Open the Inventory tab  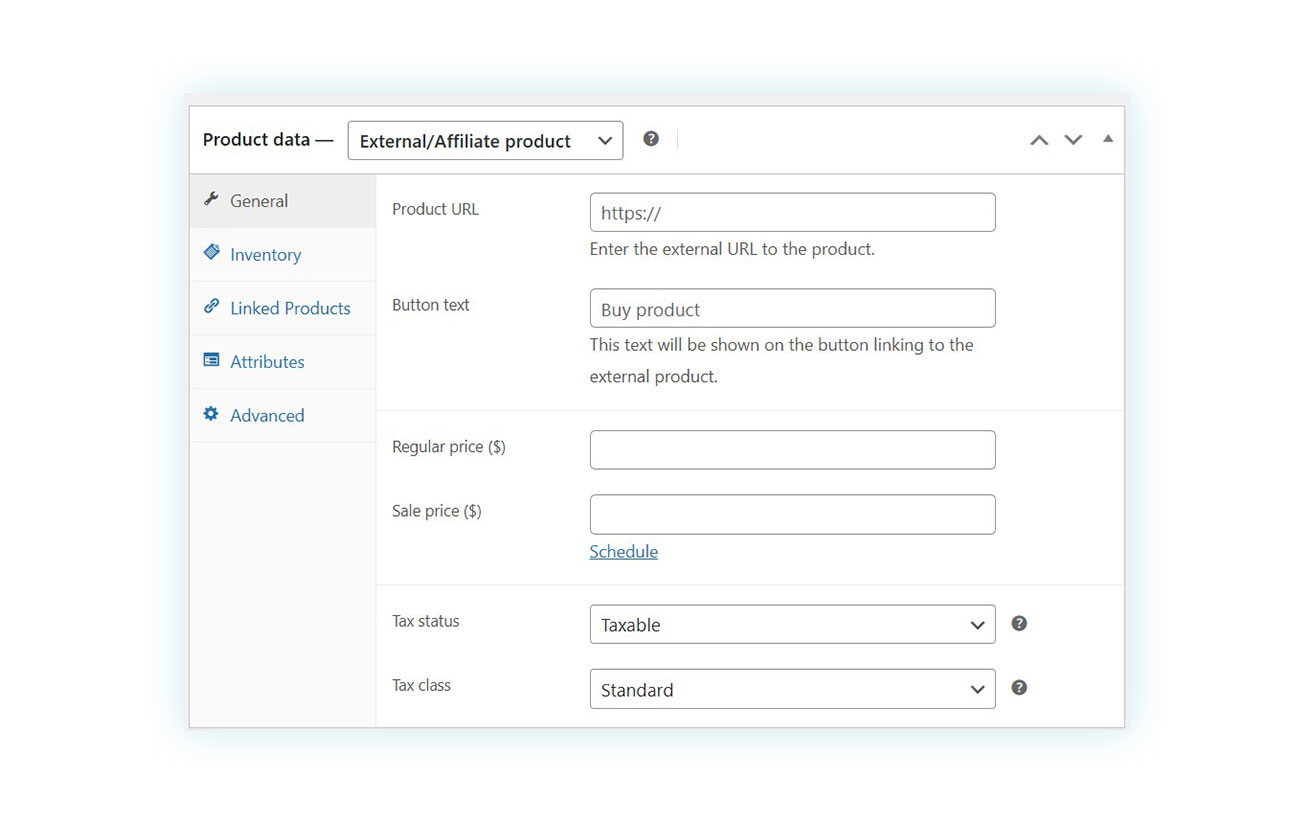tap(283, 255)
